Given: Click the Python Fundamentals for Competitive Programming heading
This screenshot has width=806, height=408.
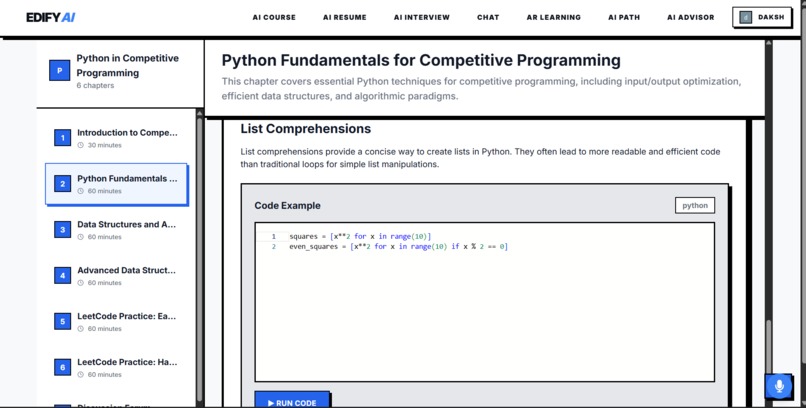Looking at the screenshot, I should point(421,61).
